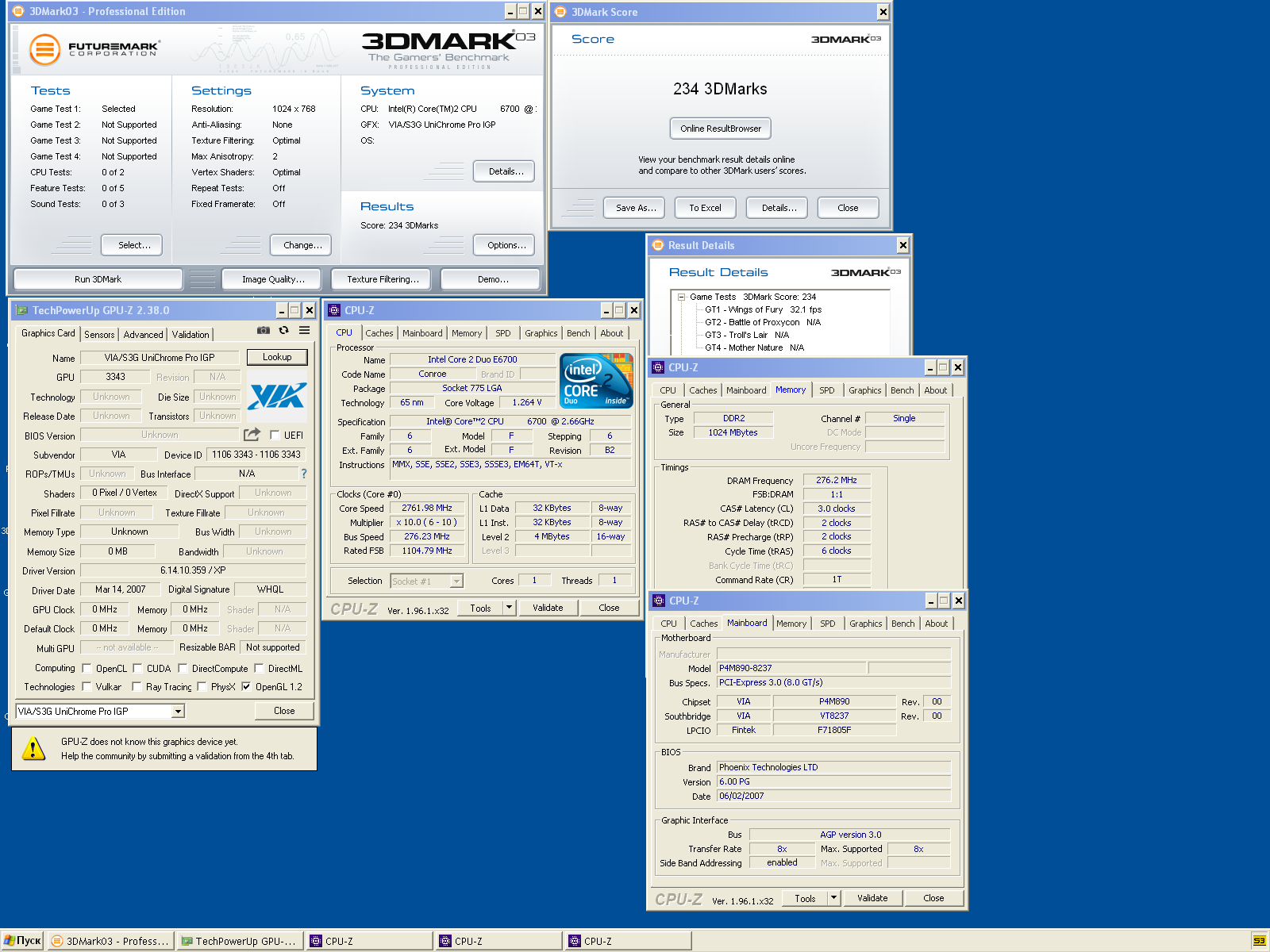Screen dimensions: 1270x952
Task: Open the Advanced tab in GPU-Z
Action: 143,335
